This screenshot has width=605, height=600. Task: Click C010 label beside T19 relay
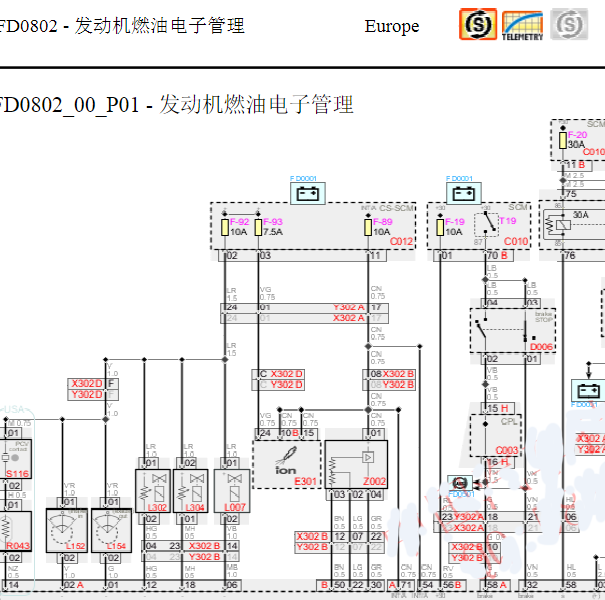tap(516, 242)
